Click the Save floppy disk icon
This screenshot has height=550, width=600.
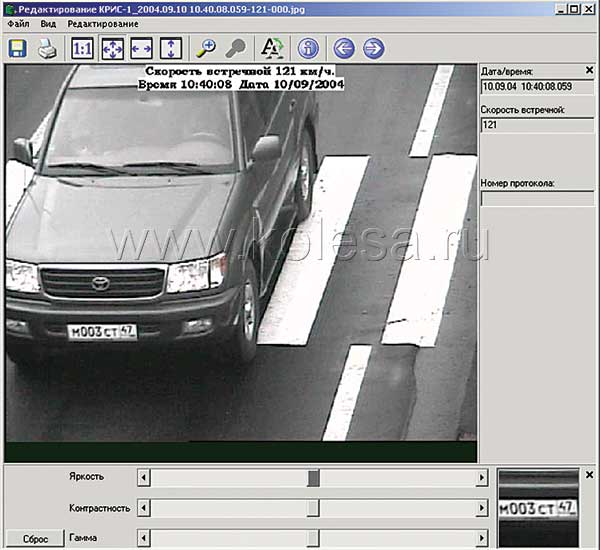pos(18,47)
